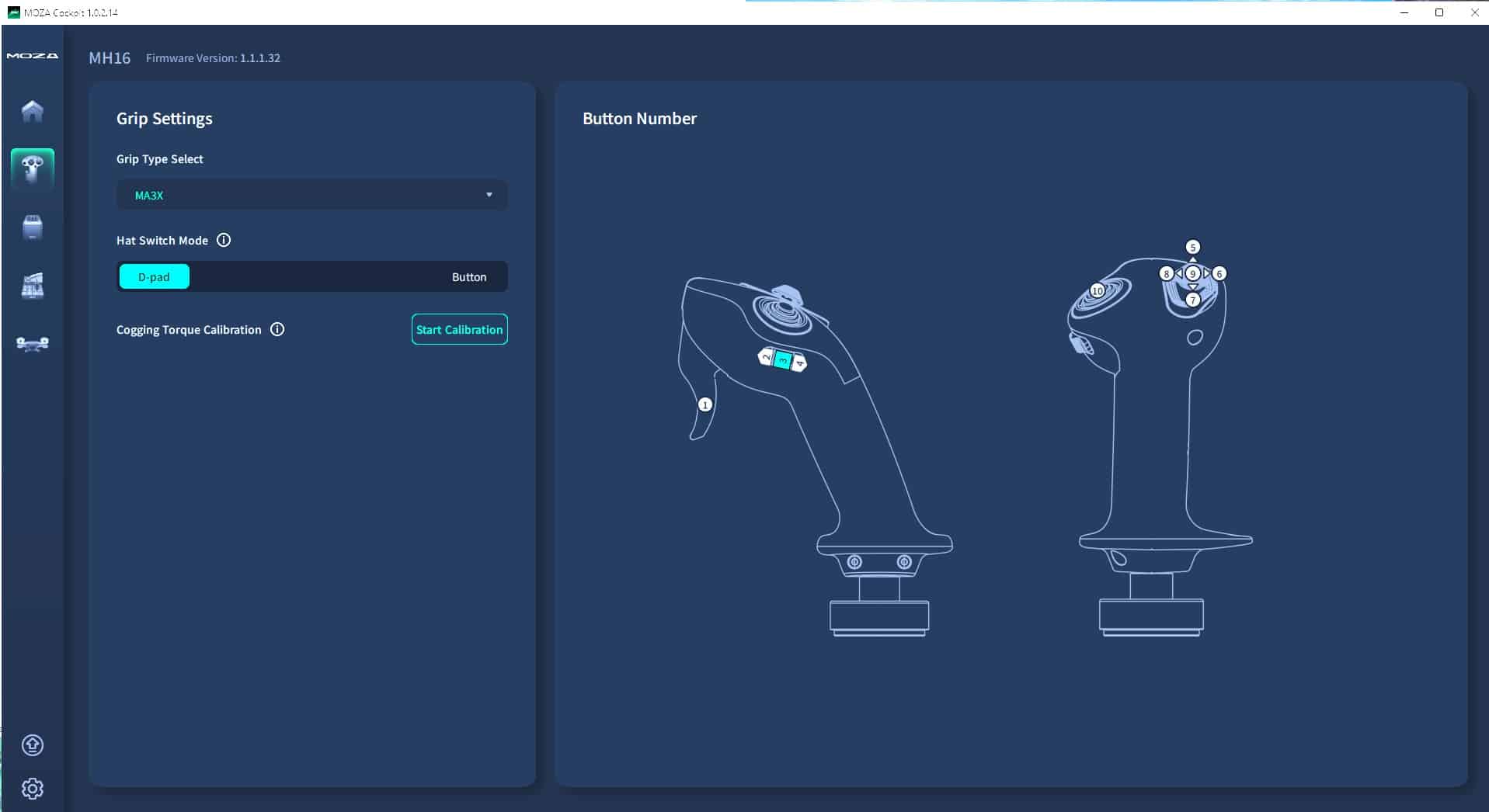Open the settings gear icon

(32, 789)
